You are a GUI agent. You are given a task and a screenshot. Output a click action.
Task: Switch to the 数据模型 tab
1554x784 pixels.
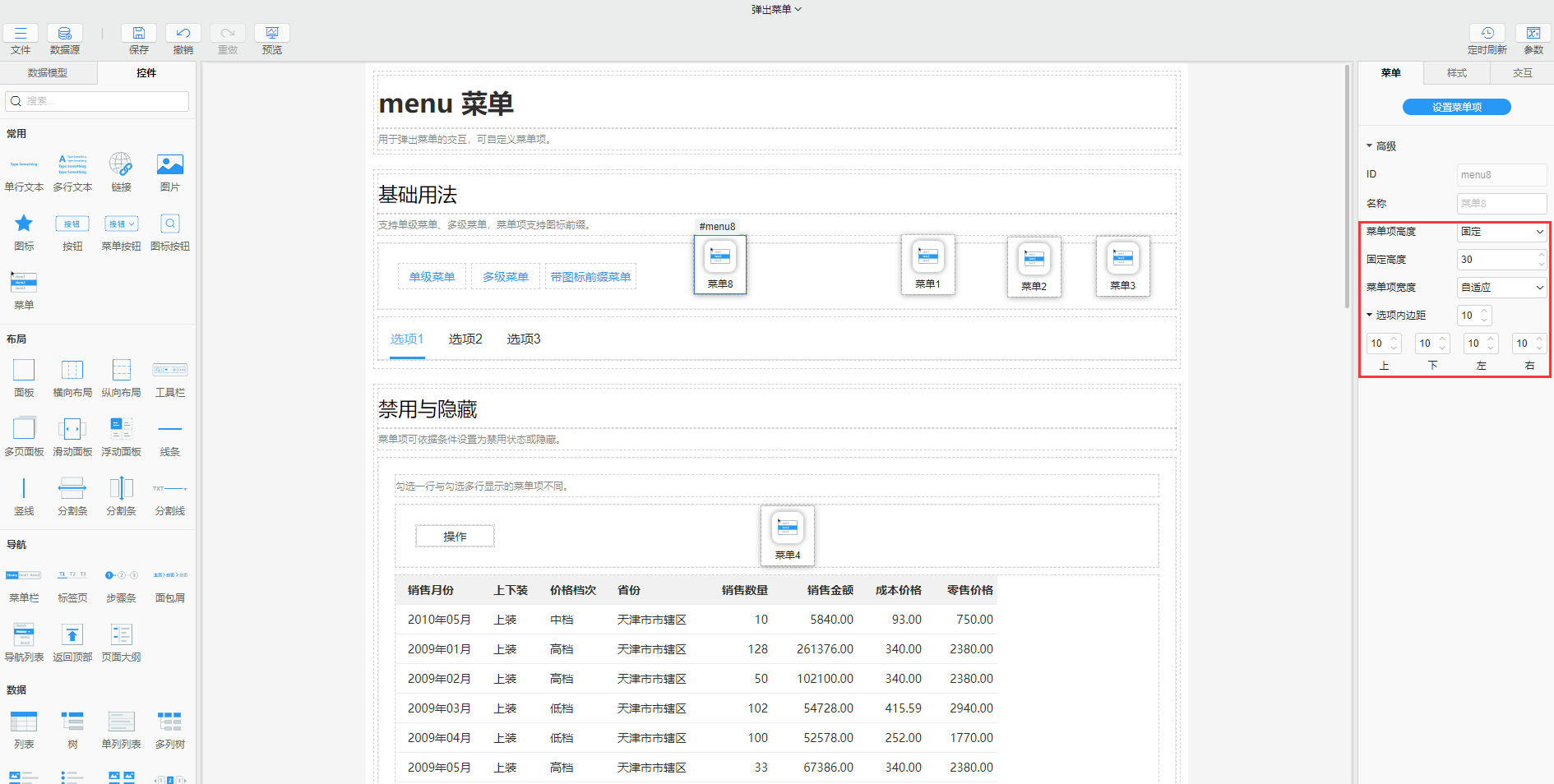click(48, 73)
